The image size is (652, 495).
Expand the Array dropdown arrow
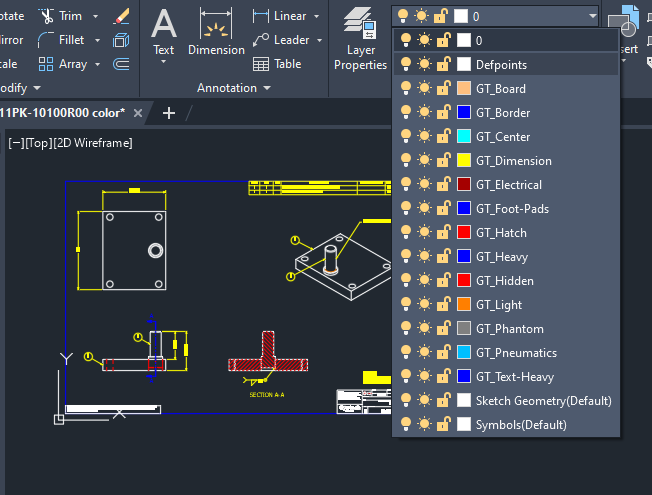click(x=97, y=64)
